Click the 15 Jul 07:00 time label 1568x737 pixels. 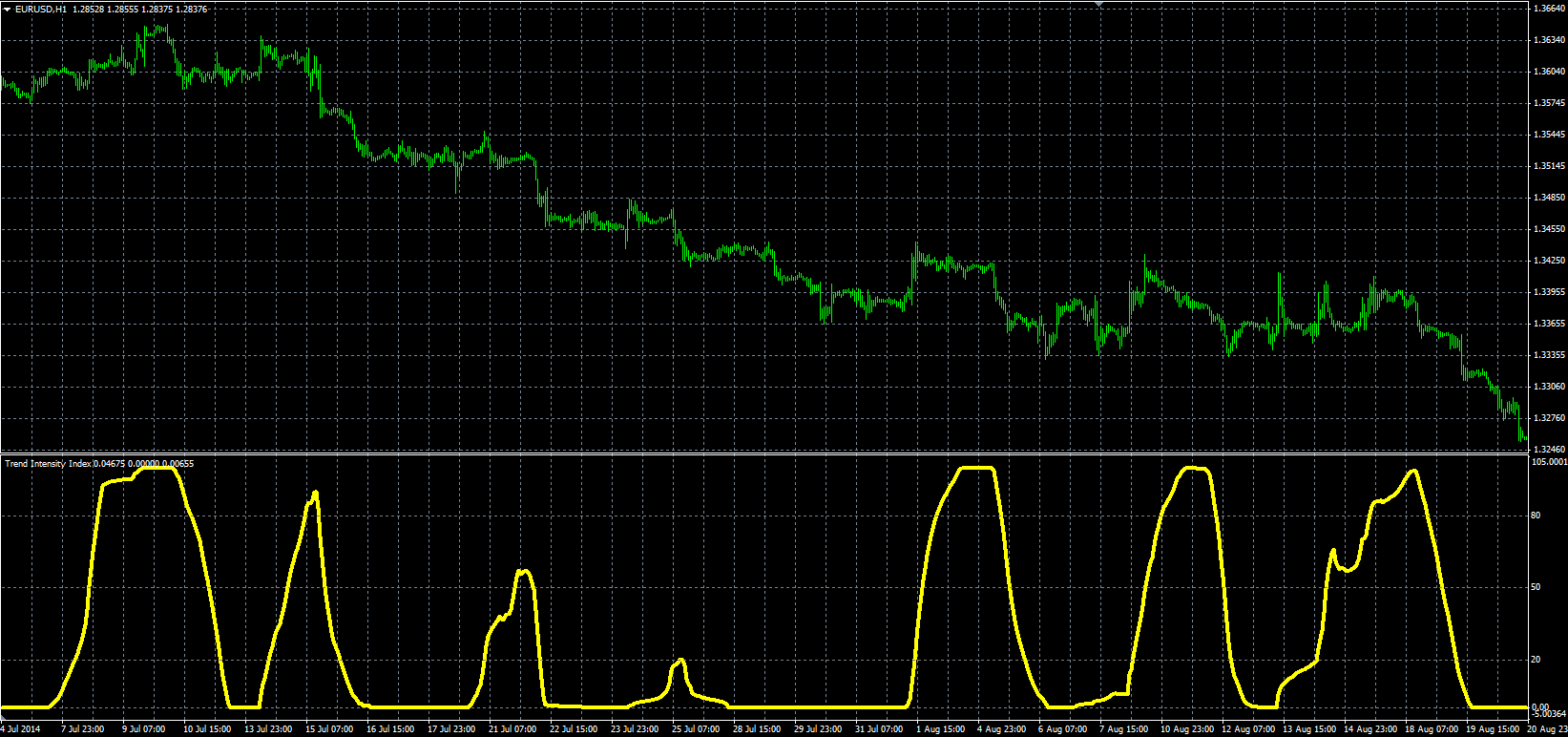[329, 729]
